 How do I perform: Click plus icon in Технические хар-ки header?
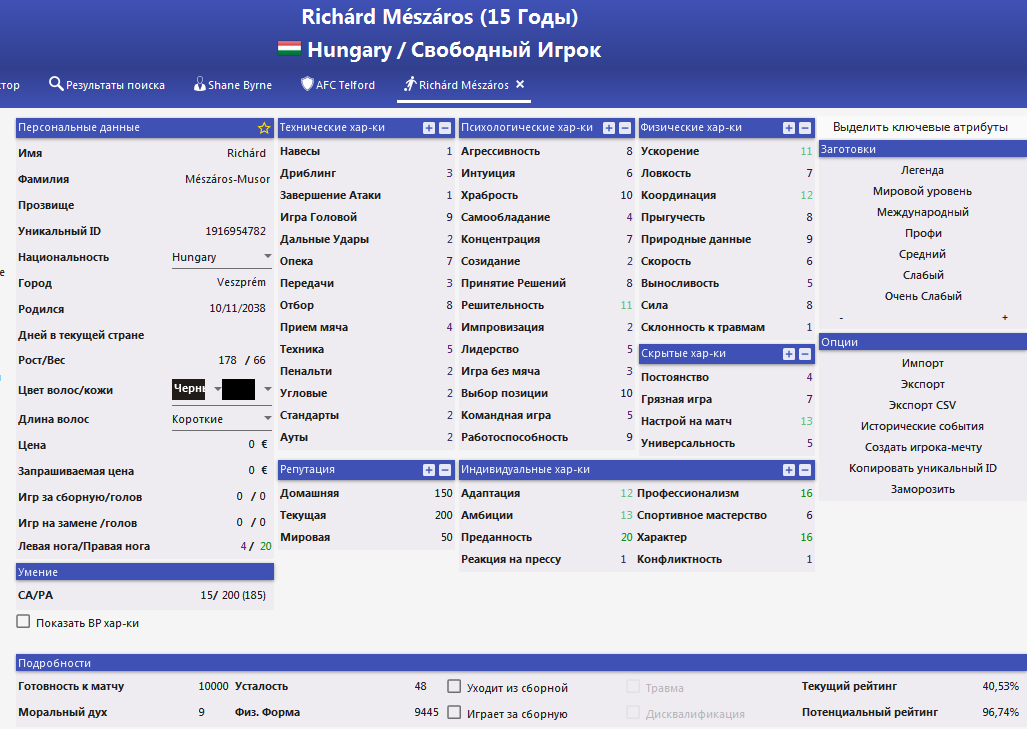429,128
